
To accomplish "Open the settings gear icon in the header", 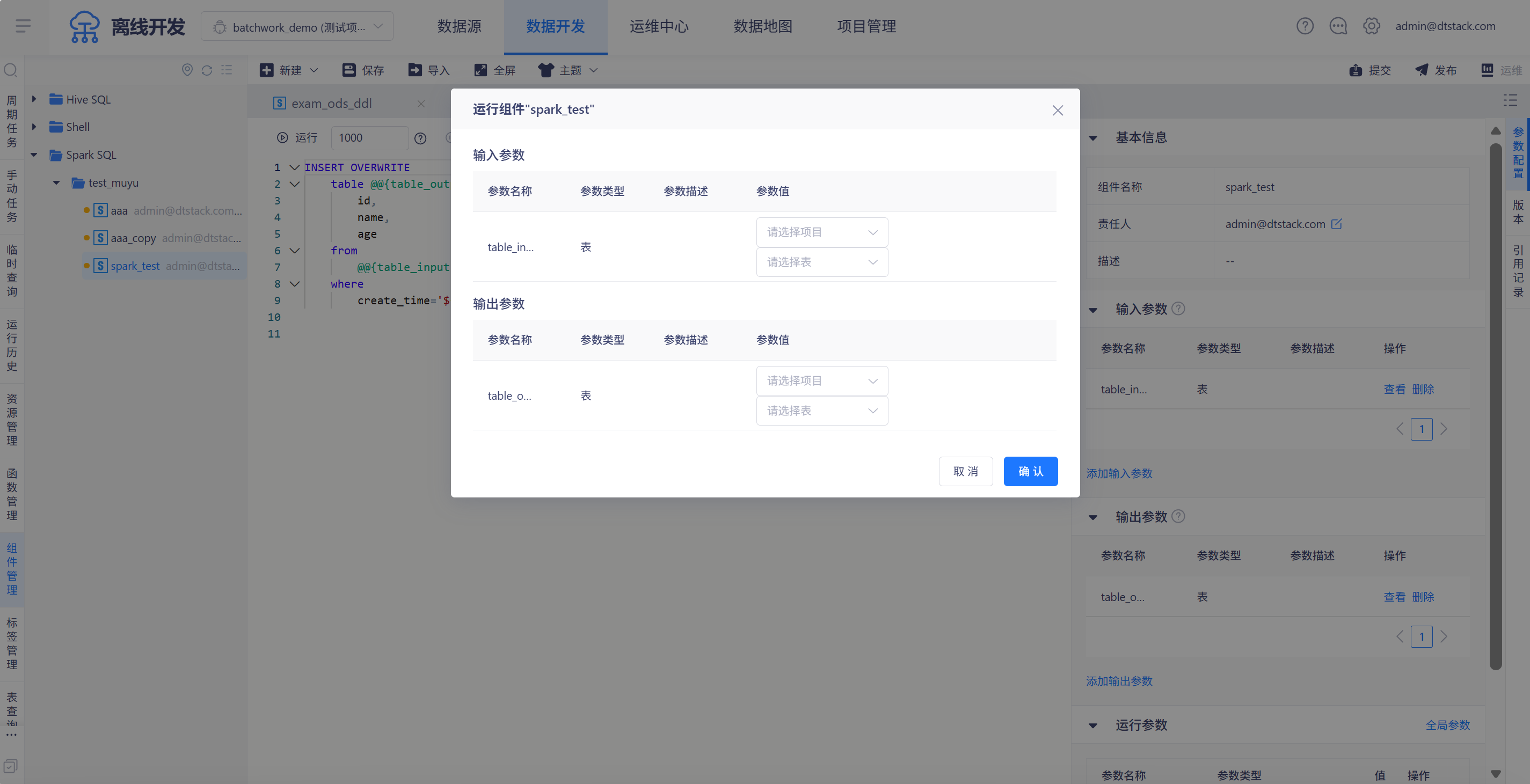I will pyautogui.click(x=1371, y=26).
